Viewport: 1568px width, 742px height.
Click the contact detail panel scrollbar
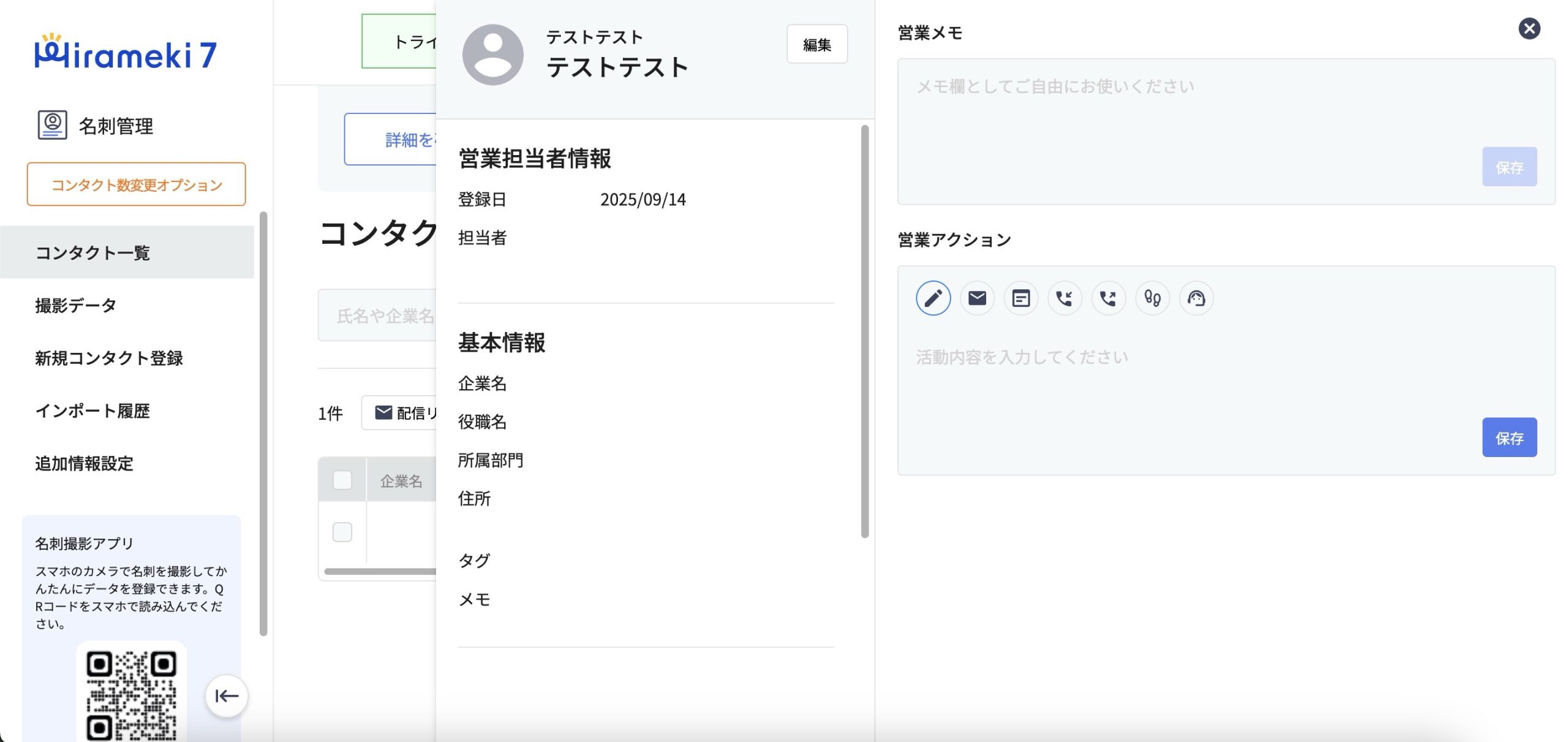pyautogui.click(x=865, y=331)
